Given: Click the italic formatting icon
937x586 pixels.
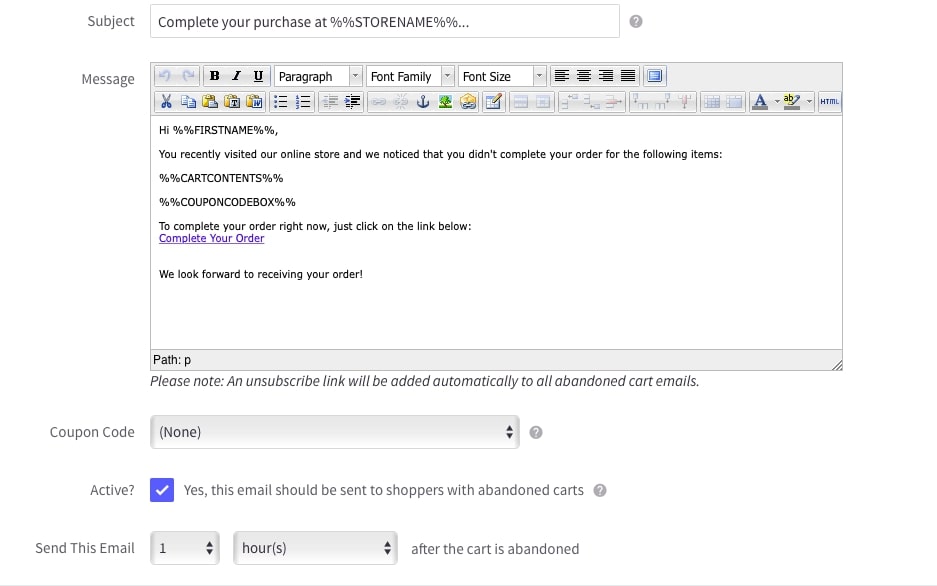Looking at the screenshot, I should click(x=236, y=76).
